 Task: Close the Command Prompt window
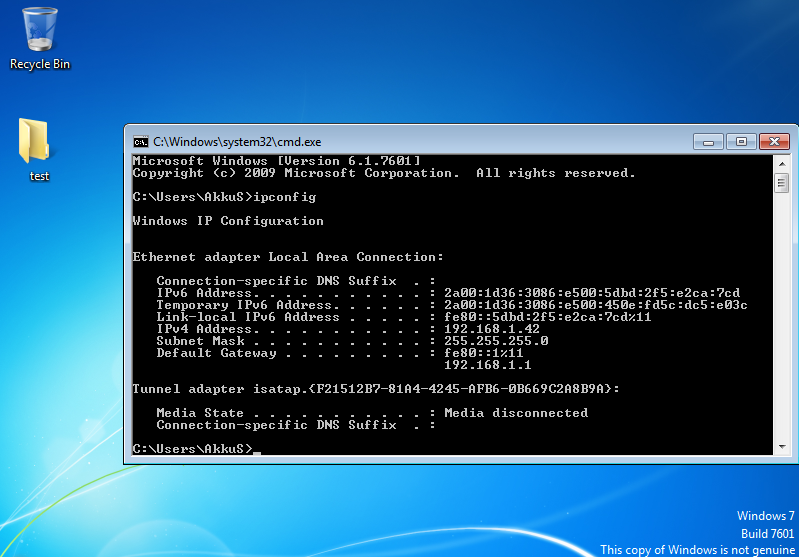click(x=773, y=142)
